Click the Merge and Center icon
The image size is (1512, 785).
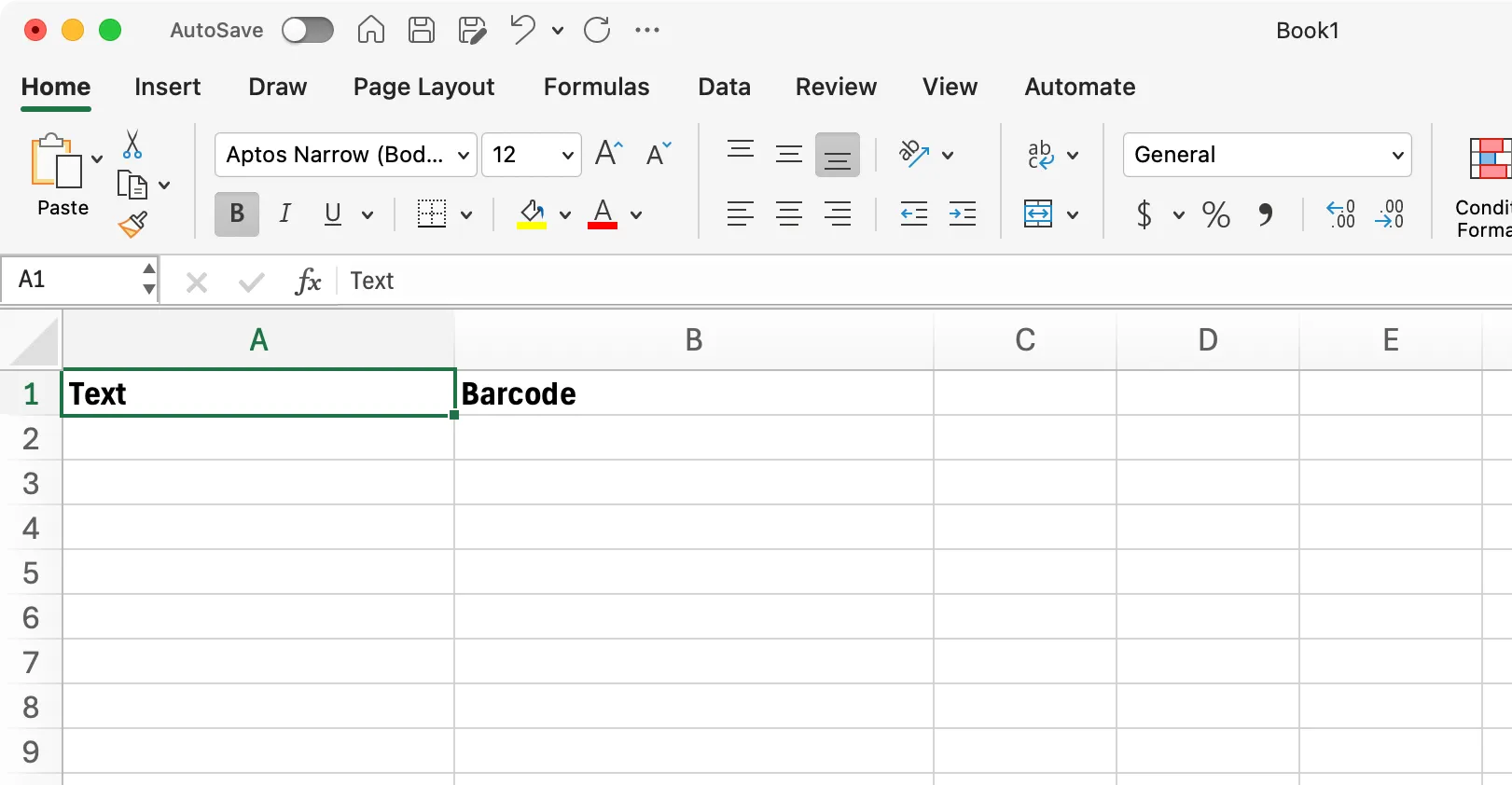(x=1038, y=214)
